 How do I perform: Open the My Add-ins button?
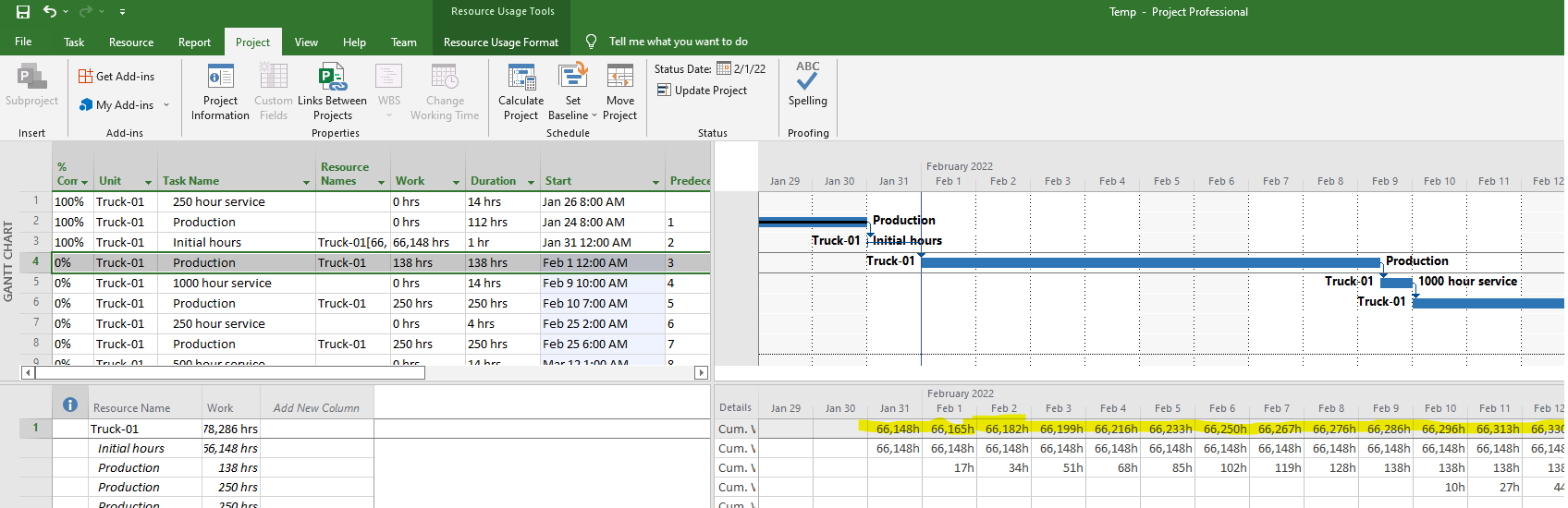pyautogui.click(x=116, y=105)
